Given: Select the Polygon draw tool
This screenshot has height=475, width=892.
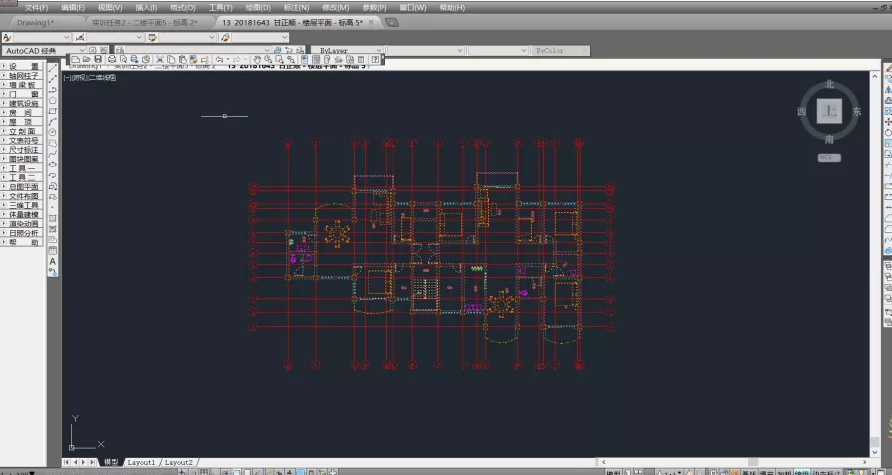Looking at the screenshot, I should point(52,100).
